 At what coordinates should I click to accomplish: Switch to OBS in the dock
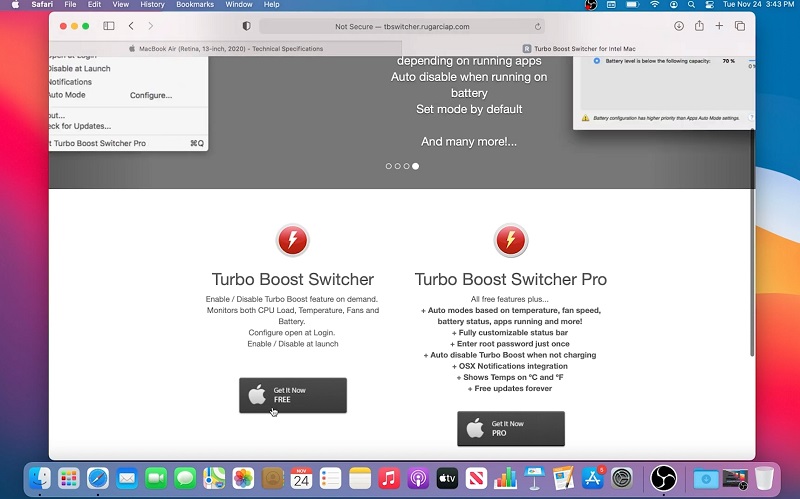pyautogui.click(x=663, y=479)
